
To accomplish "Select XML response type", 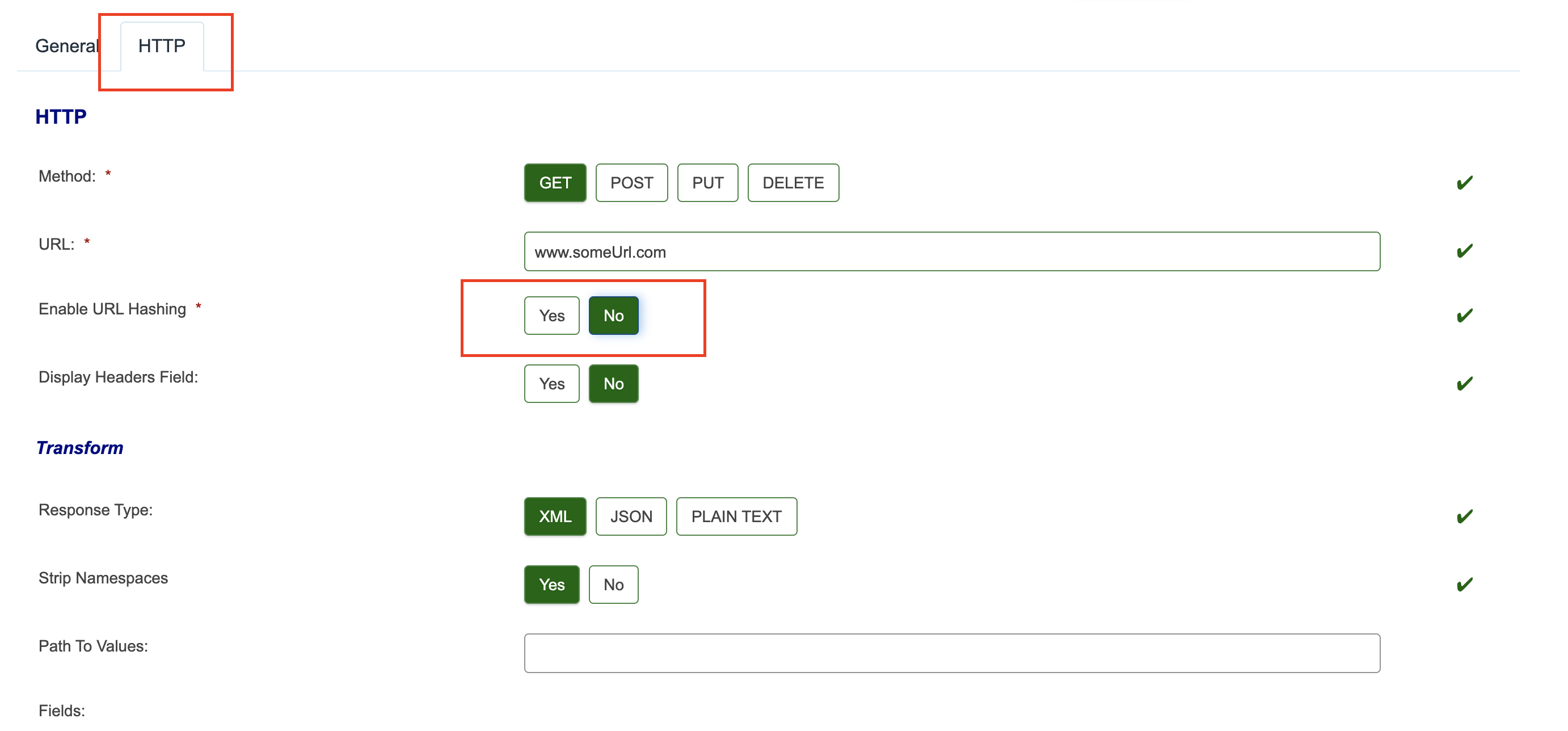I will pos(554,516).
